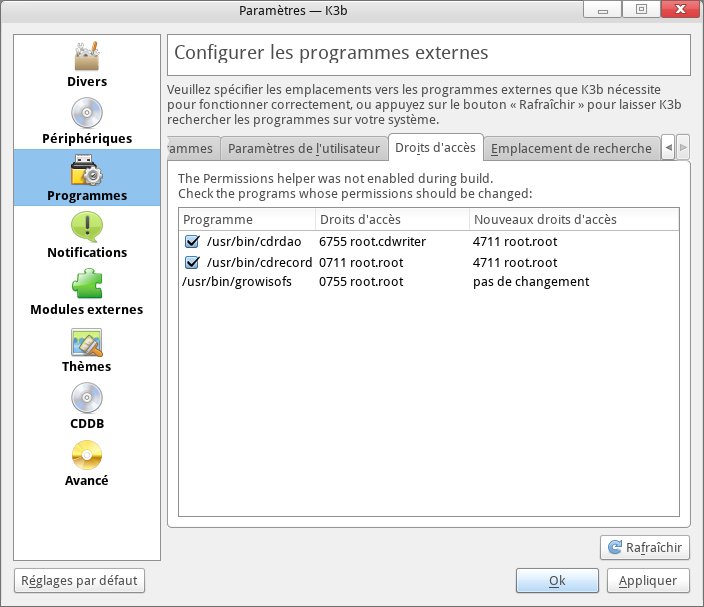Click the pas de changement cell
704x607 pixels.
[x=531, y=282]
